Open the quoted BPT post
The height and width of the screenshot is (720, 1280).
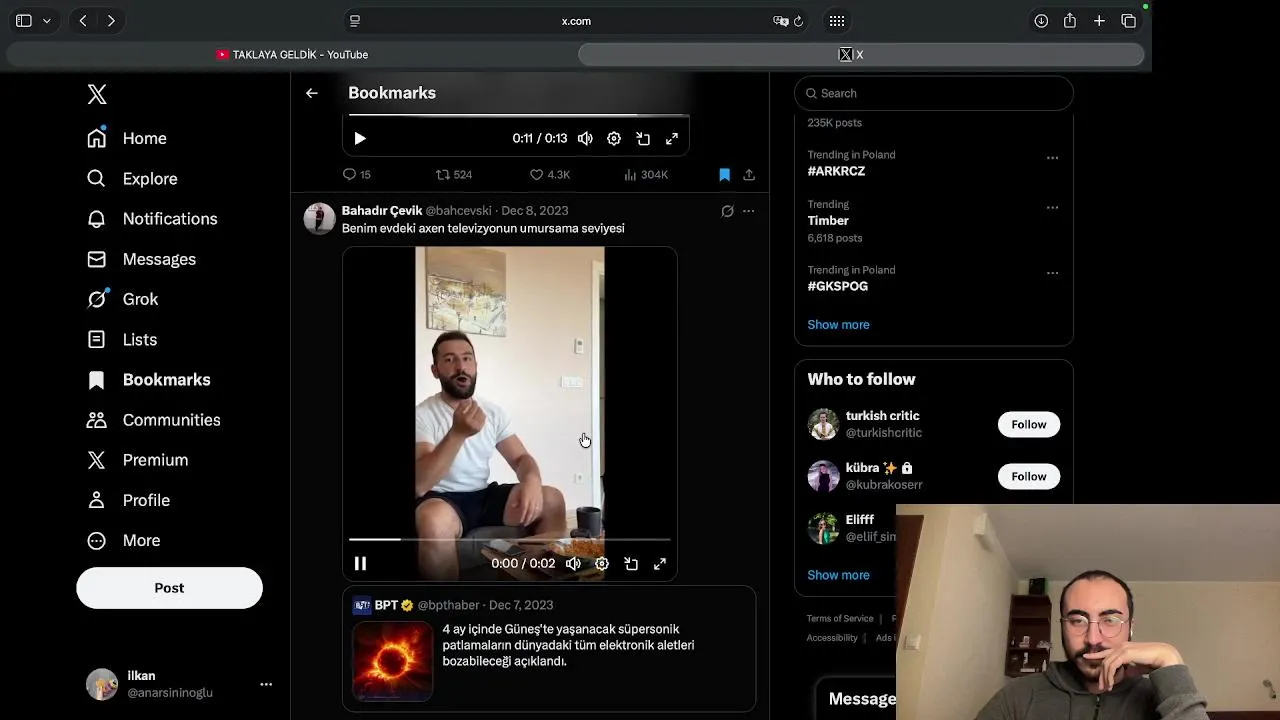(x=549, y=648)
